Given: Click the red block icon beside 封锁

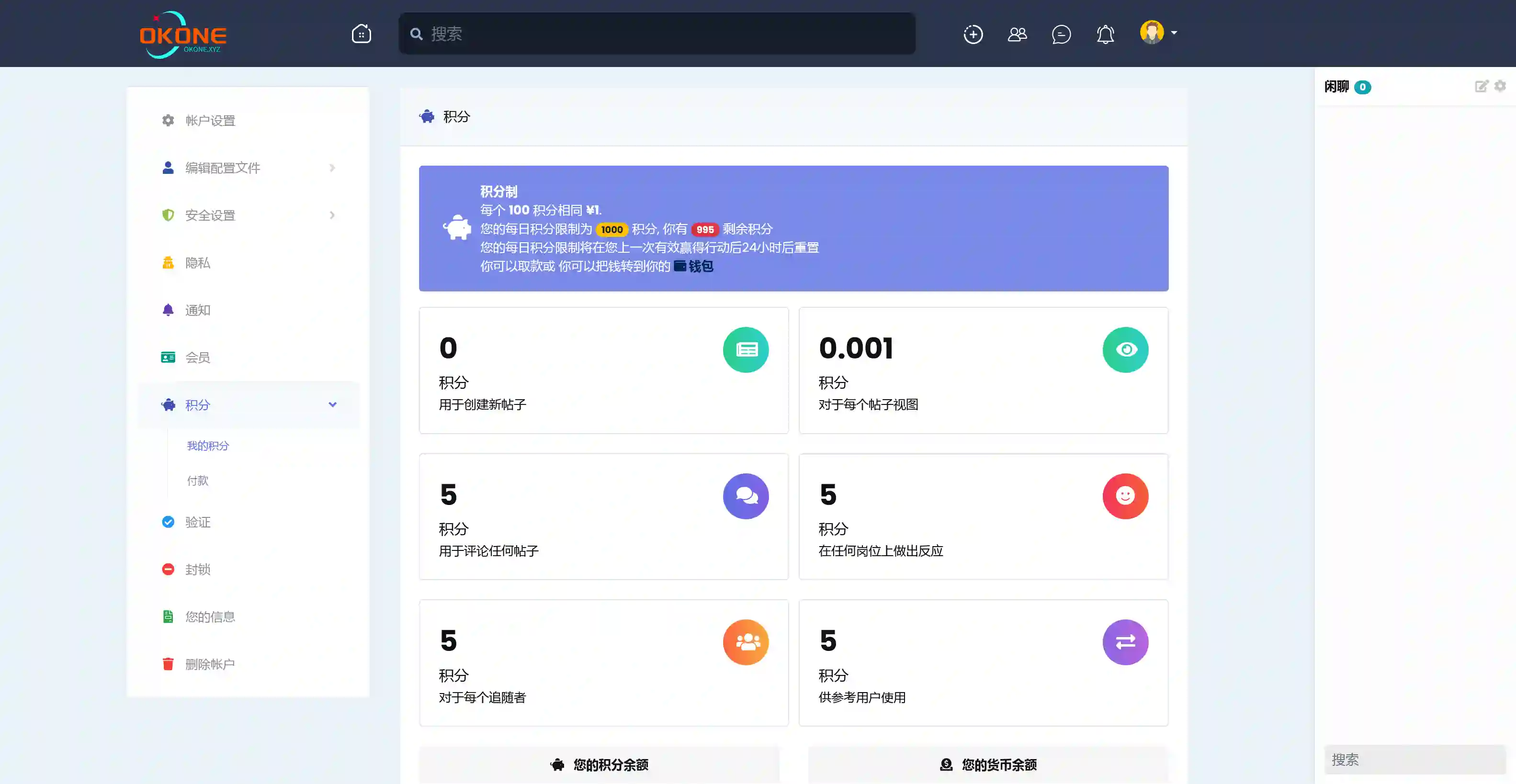Looking at the screenshot, I should 169,569.
